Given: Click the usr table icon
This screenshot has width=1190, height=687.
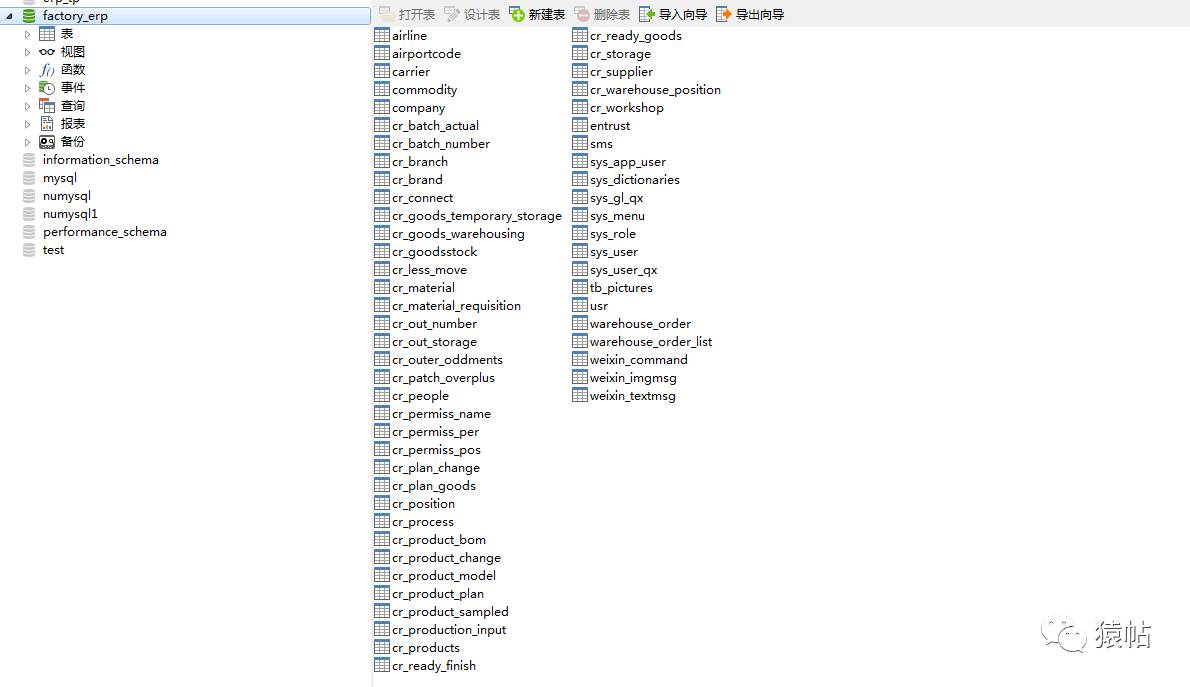Looking at the screenshot, I should [x=580, y=305].
